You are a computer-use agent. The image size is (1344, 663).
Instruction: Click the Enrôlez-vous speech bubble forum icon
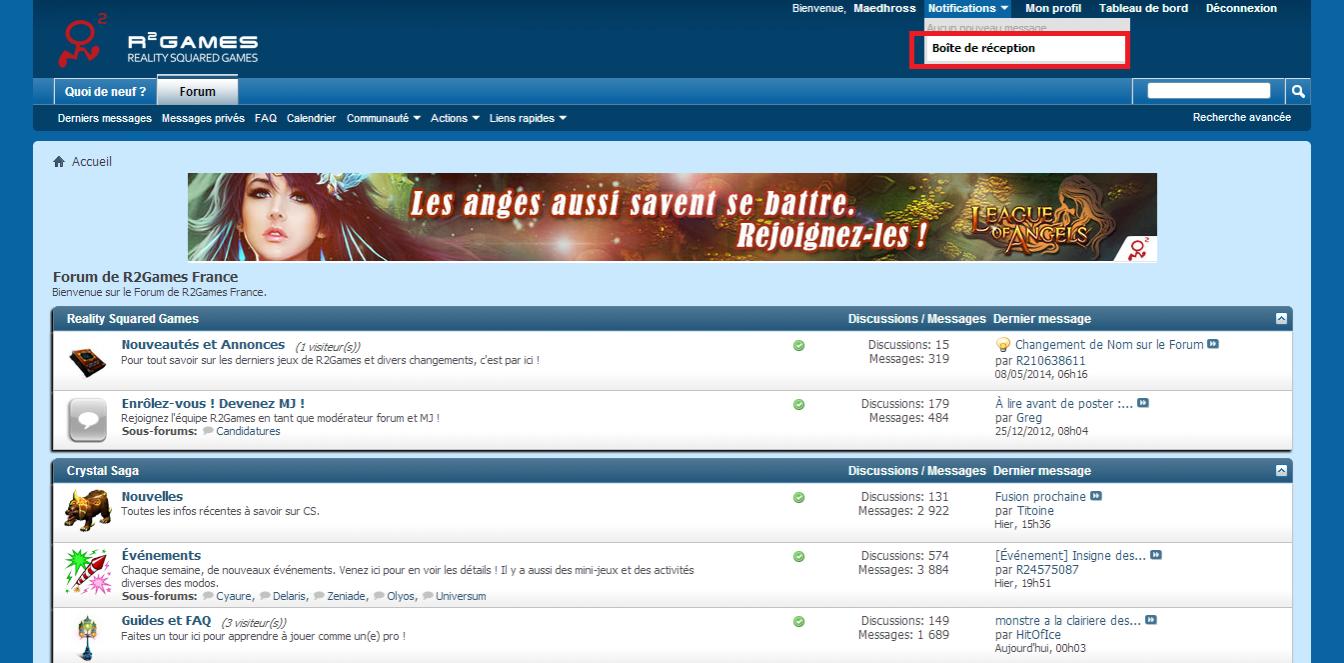point(87,419)
